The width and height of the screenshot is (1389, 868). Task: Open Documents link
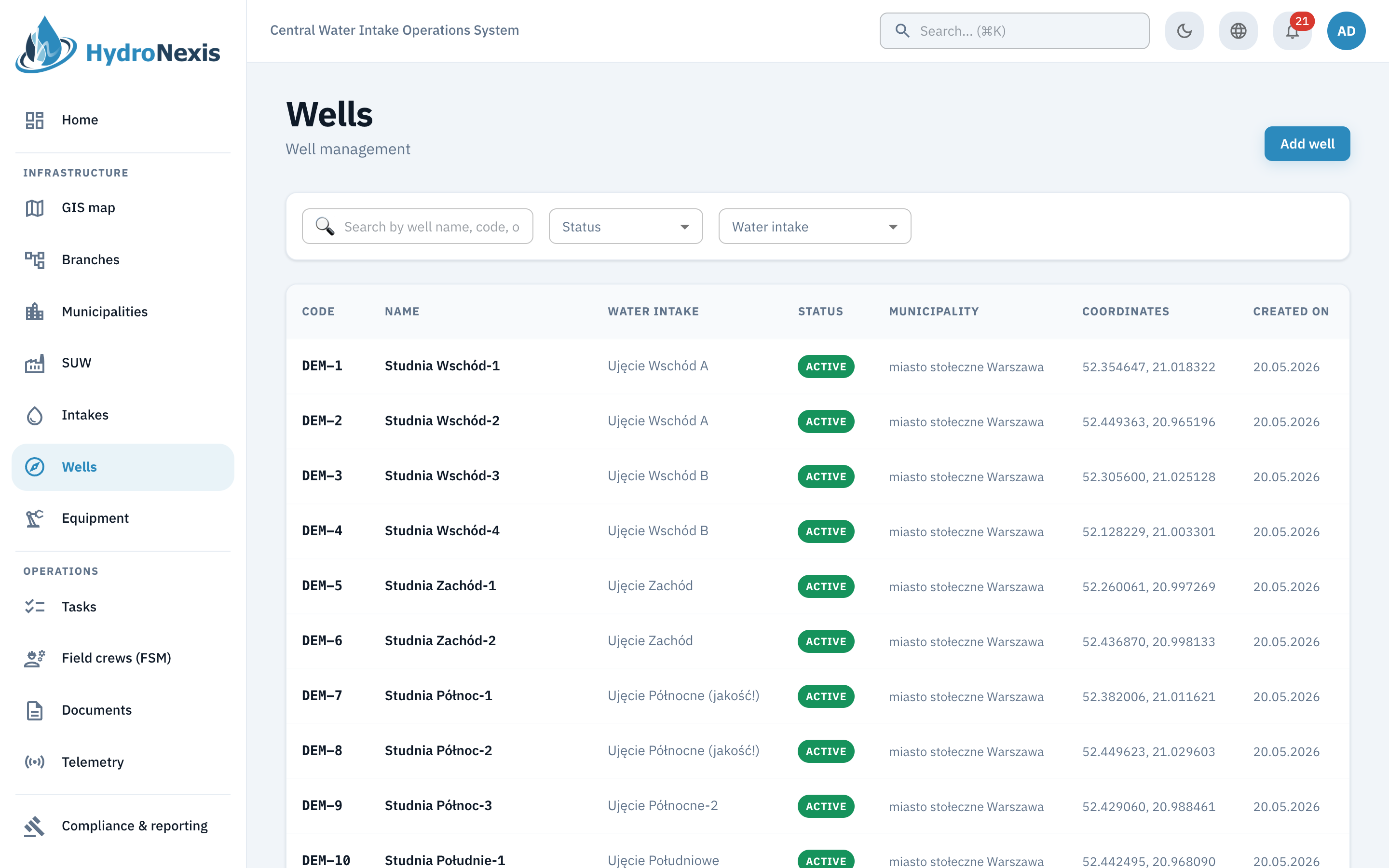click(x=123, y=710)
